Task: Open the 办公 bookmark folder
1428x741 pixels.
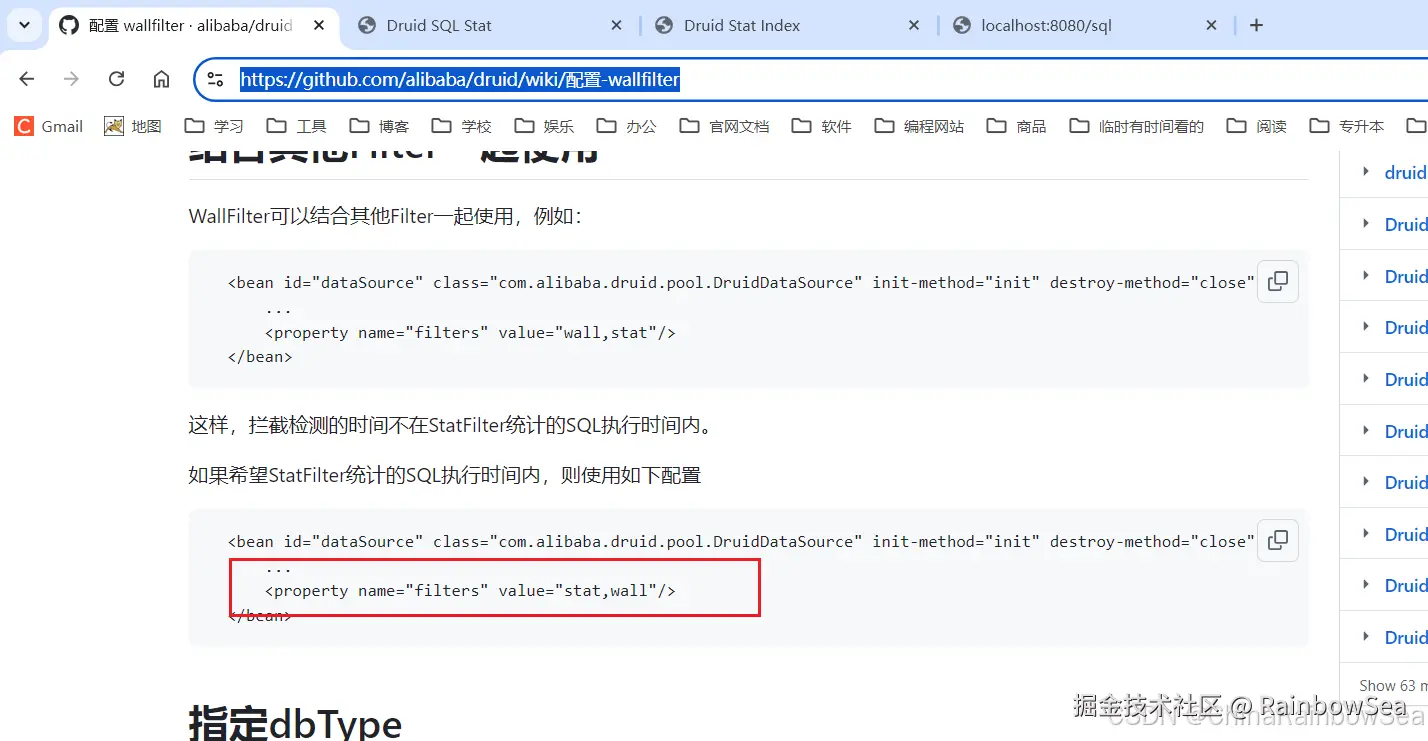Action: [x=627, y=126]
